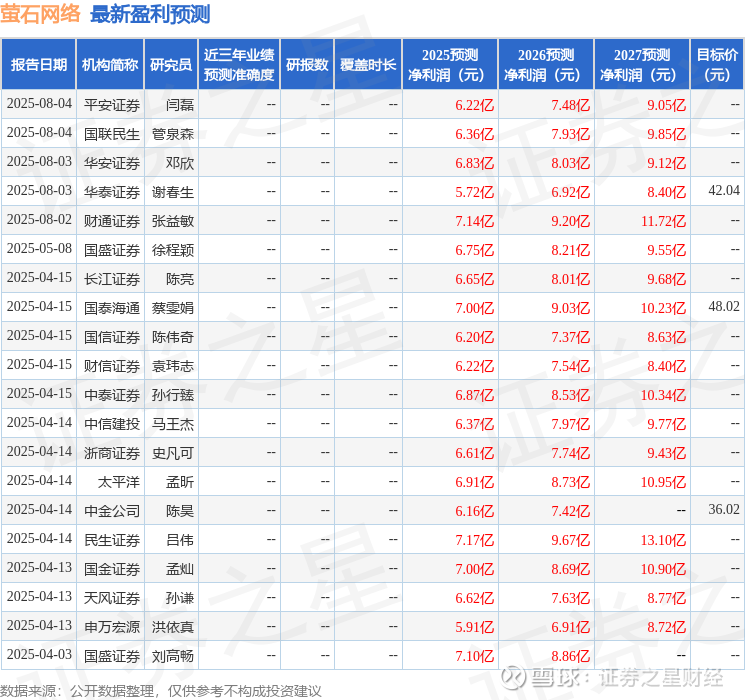This screenshot has height=700, width=745.
Task: Select the 机构简称 column header
Action: (x=110, y=65)
